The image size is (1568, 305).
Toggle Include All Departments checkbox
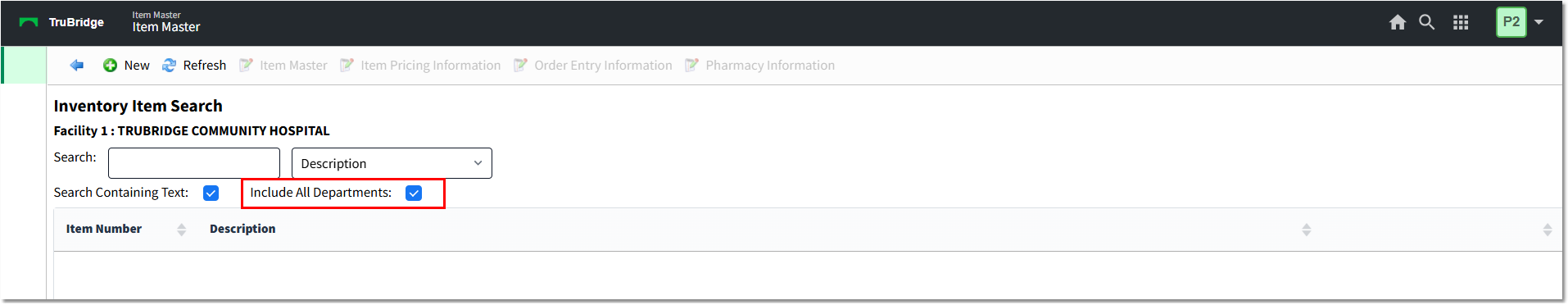[414, 193]
